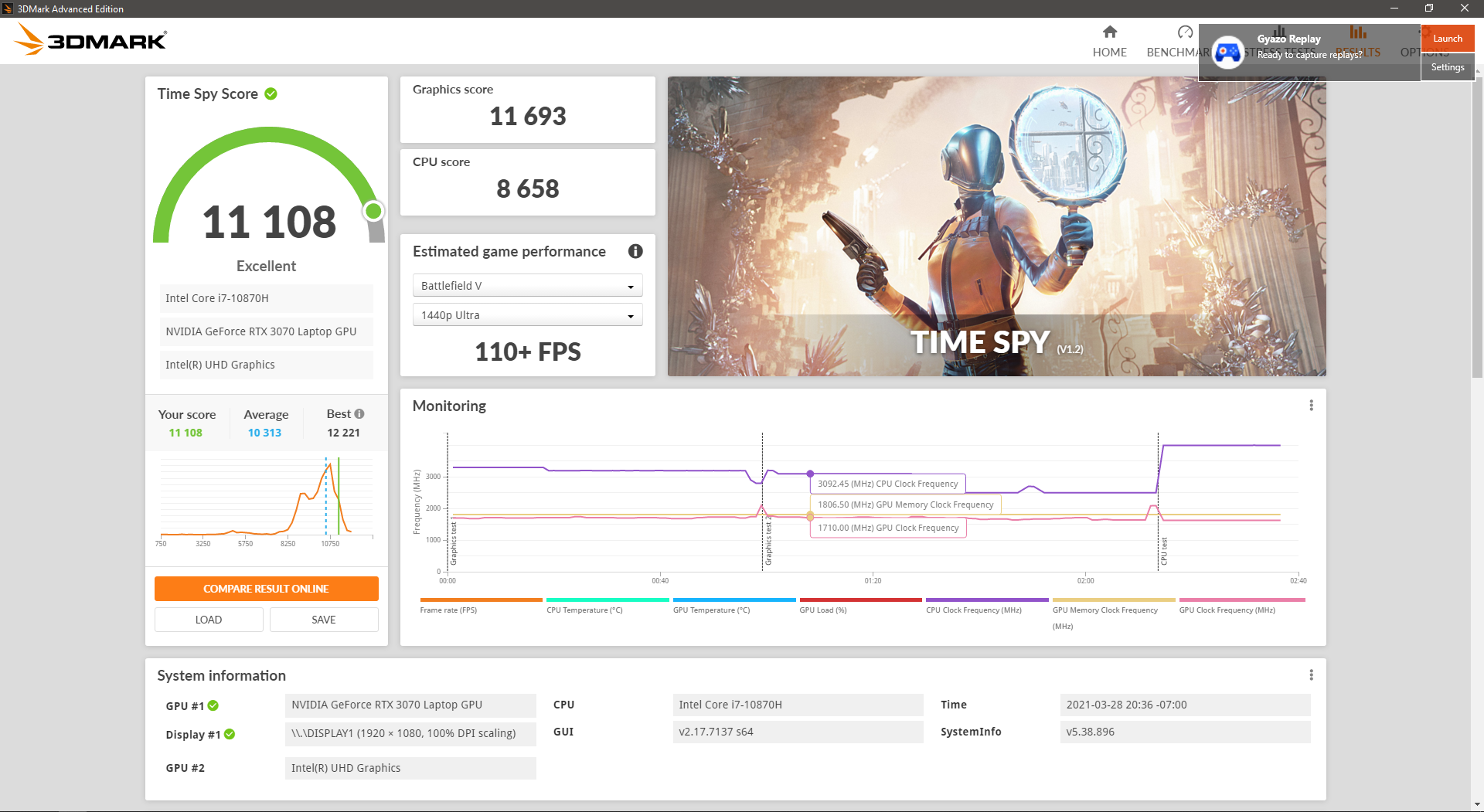Image resolution: width=1484 pixels, height=812 pixels.
Task: Click the Intel(R) UHD Graphics row under the score
Action: point(267,365)
